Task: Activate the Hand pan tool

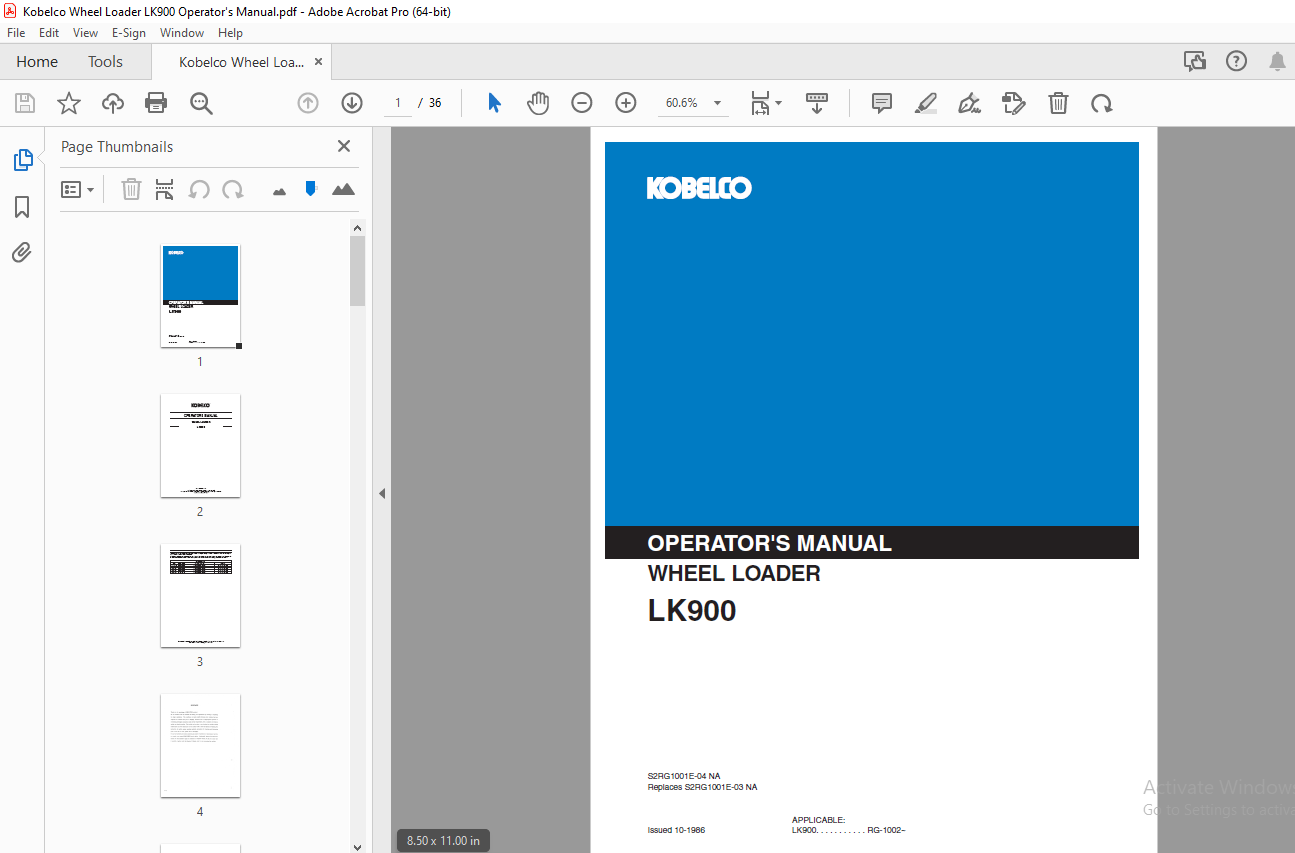Action: (x=538, y=103)
